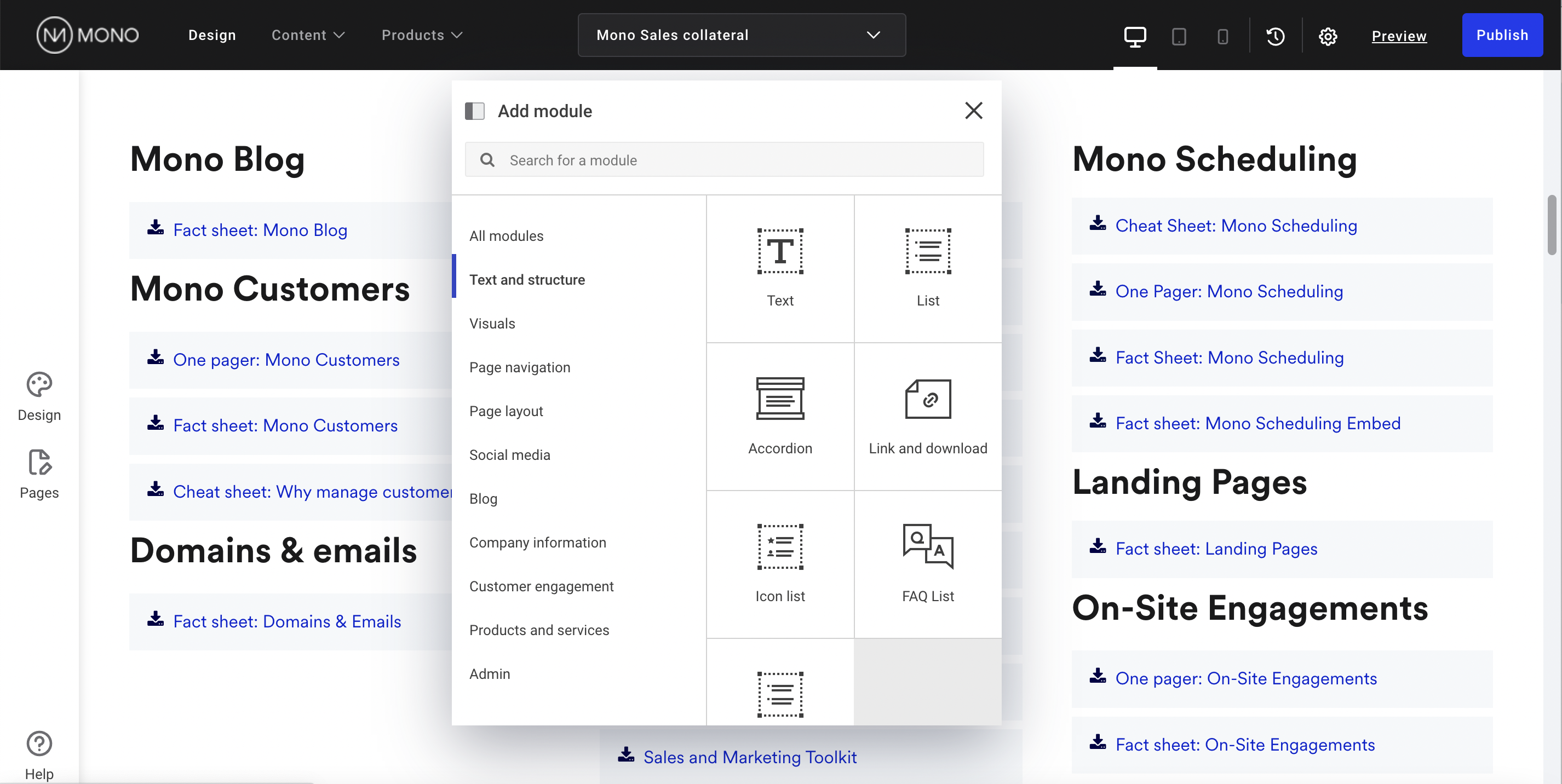Image resolution: width=1562 pixels, height=784 pixels.
Task: Select Text and structure category
Action: (527, 280)
